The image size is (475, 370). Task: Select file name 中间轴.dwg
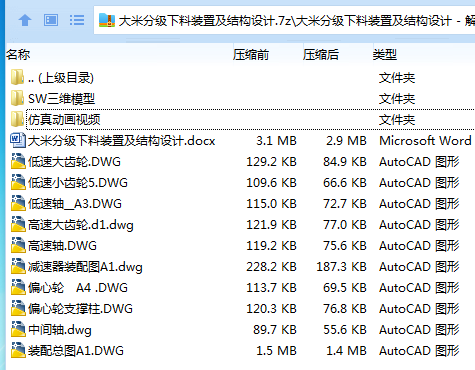pos(60,330)
